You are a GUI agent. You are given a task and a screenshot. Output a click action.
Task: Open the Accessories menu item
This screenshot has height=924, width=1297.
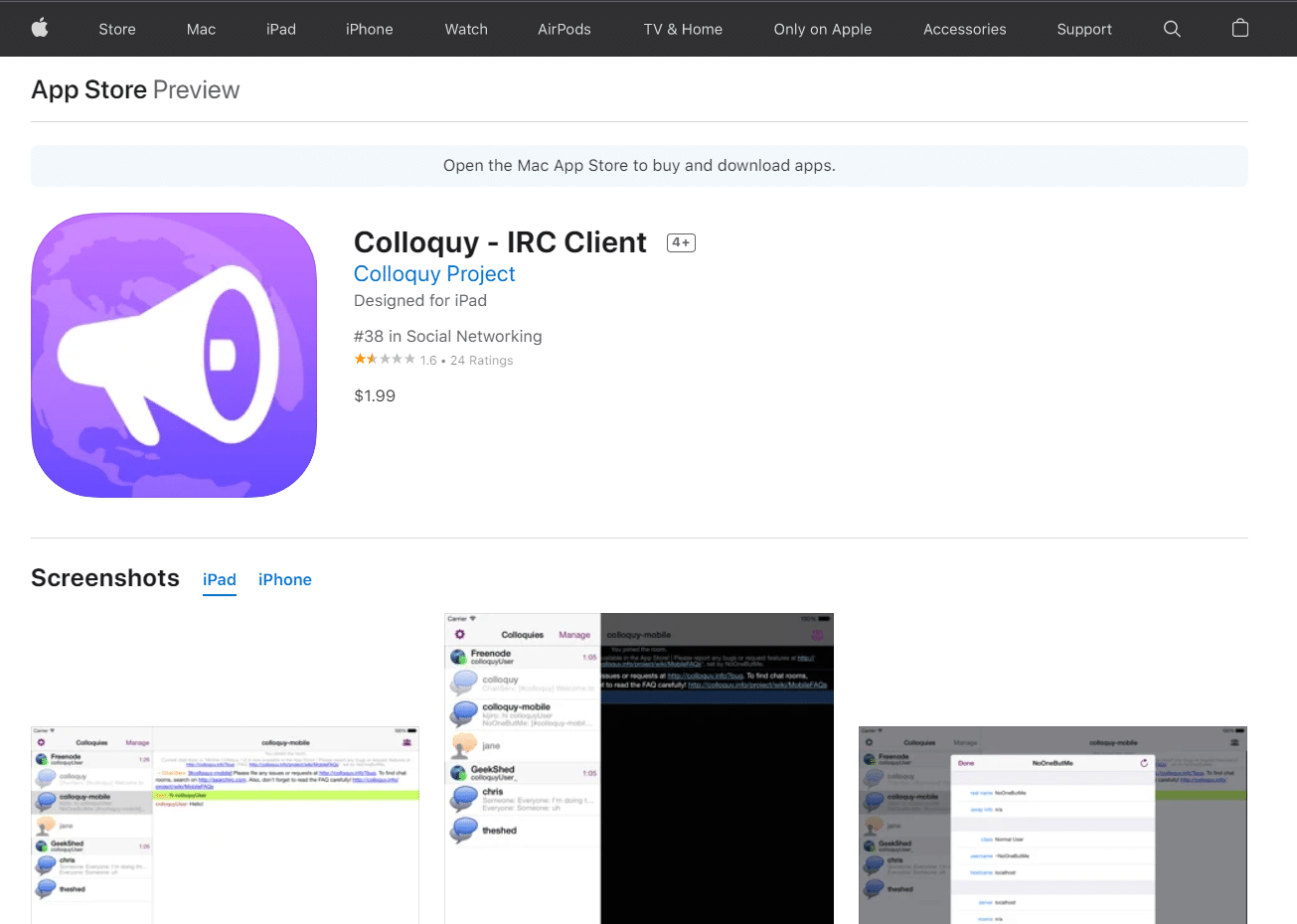point(965,29)
